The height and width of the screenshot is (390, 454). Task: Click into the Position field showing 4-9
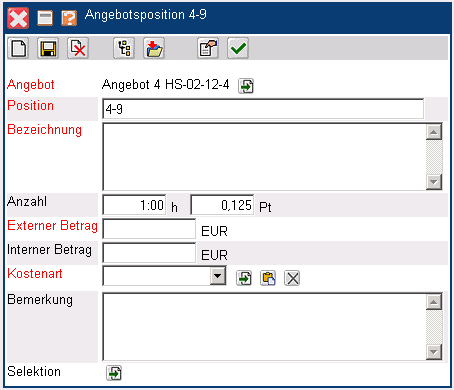263,109
